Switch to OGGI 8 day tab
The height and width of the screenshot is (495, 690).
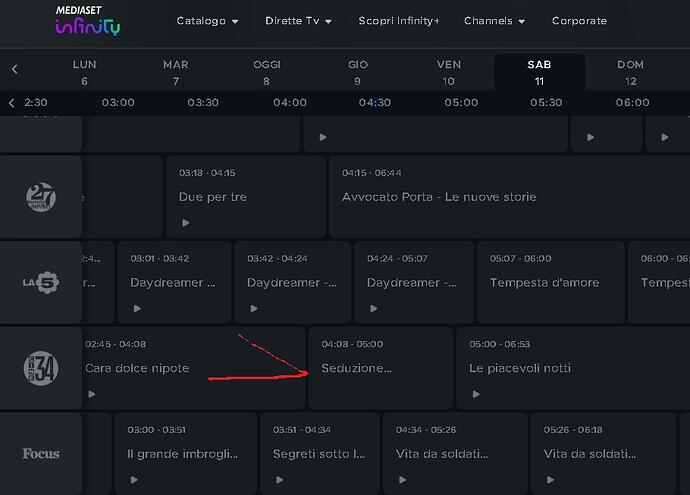267,73
